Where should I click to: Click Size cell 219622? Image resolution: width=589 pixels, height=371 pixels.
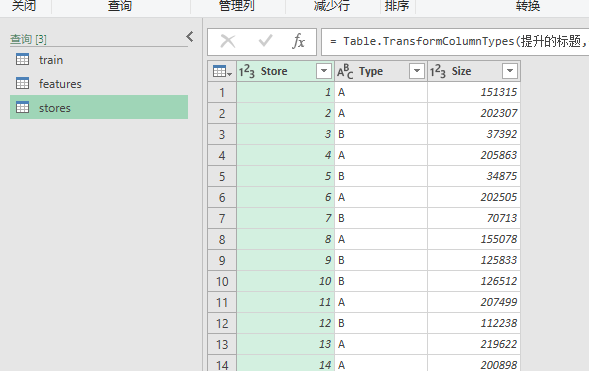coord(474,345)
